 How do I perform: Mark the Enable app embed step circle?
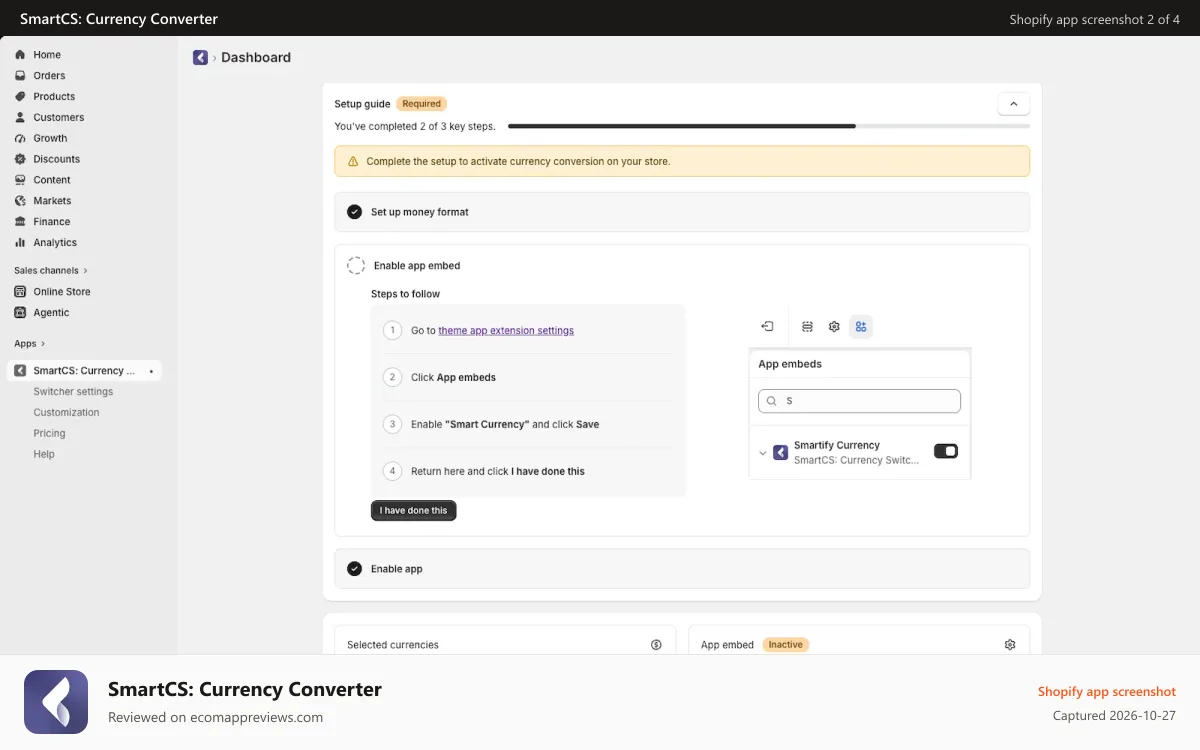[x=356, y=266]
